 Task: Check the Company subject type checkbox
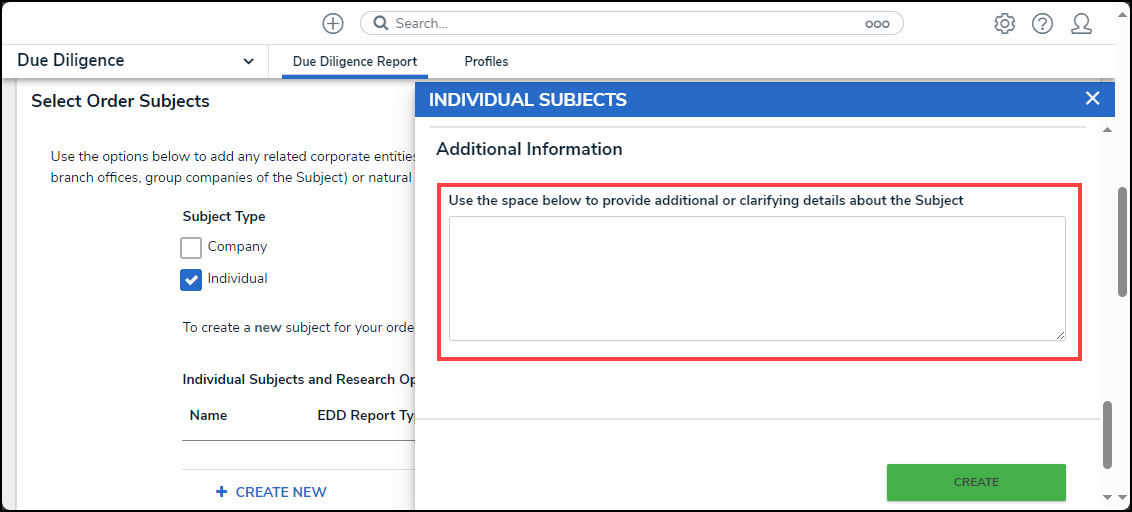191,248
